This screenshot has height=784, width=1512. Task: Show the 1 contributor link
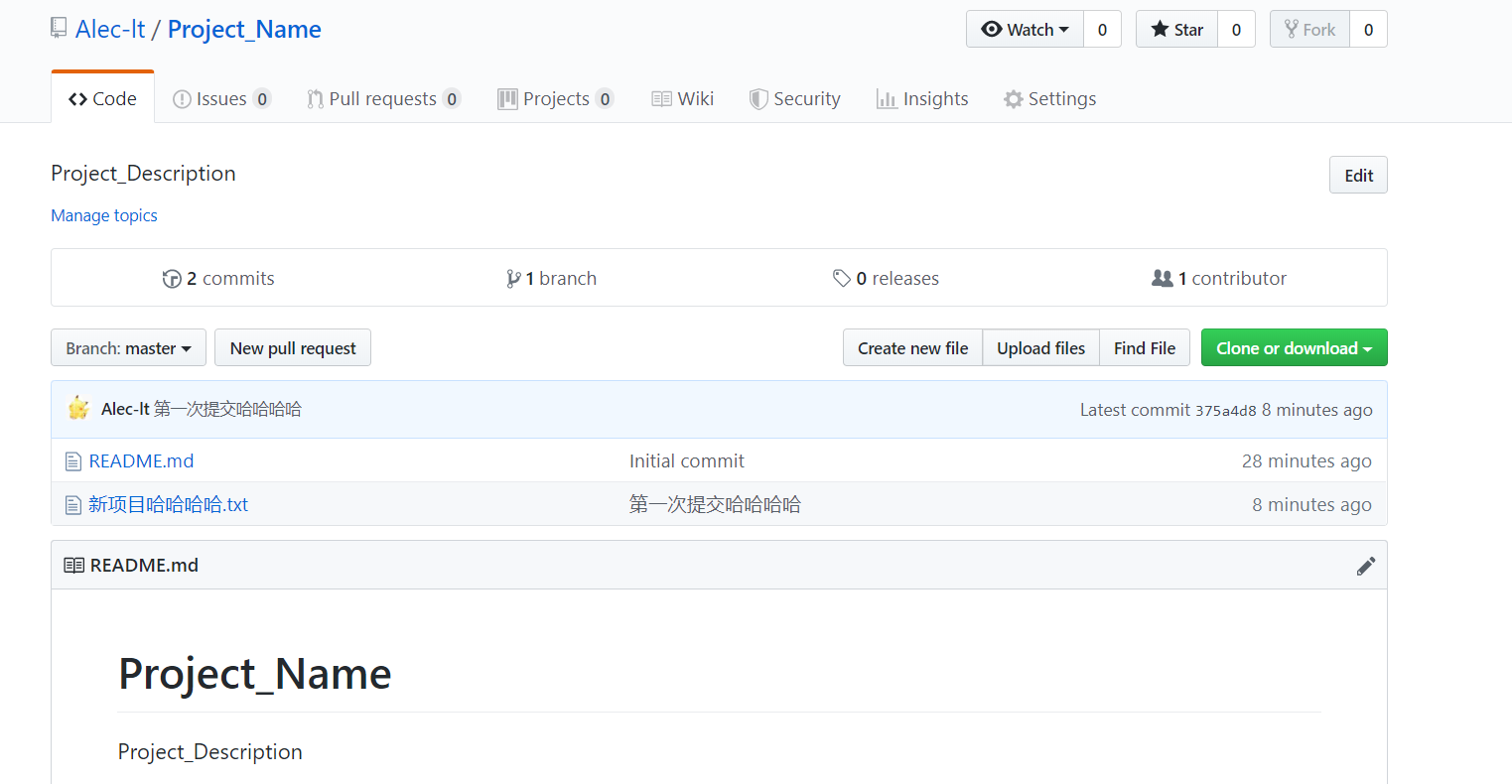[x=1219, y=279]
